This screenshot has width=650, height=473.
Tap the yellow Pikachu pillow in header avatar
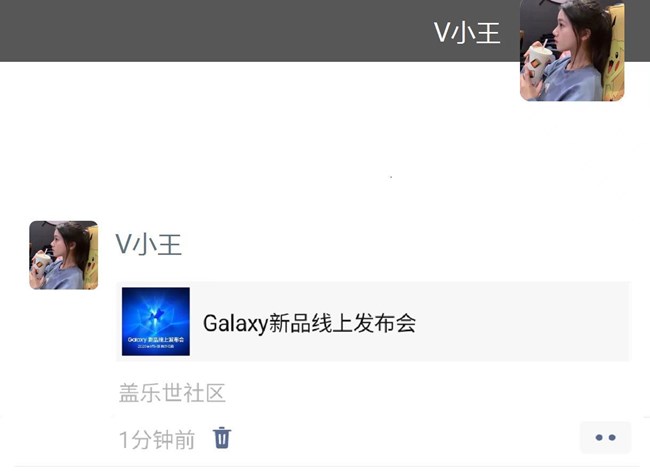(x=614, y=54)
